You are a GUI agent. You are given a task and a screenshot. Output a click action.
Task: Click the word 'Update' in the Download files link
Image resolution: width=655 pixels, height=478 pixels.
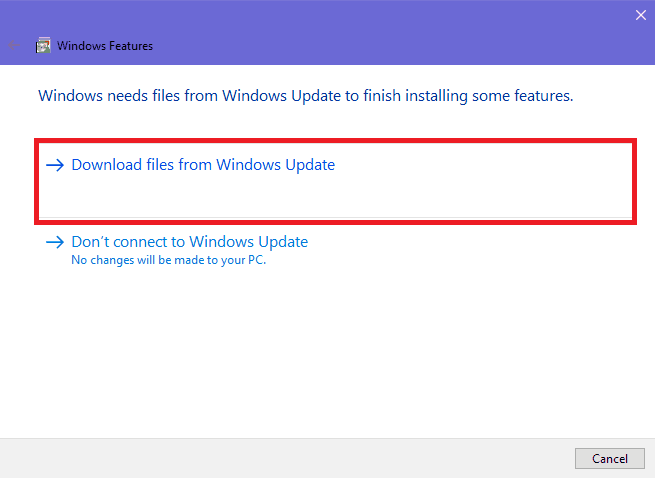pos(310,165)
